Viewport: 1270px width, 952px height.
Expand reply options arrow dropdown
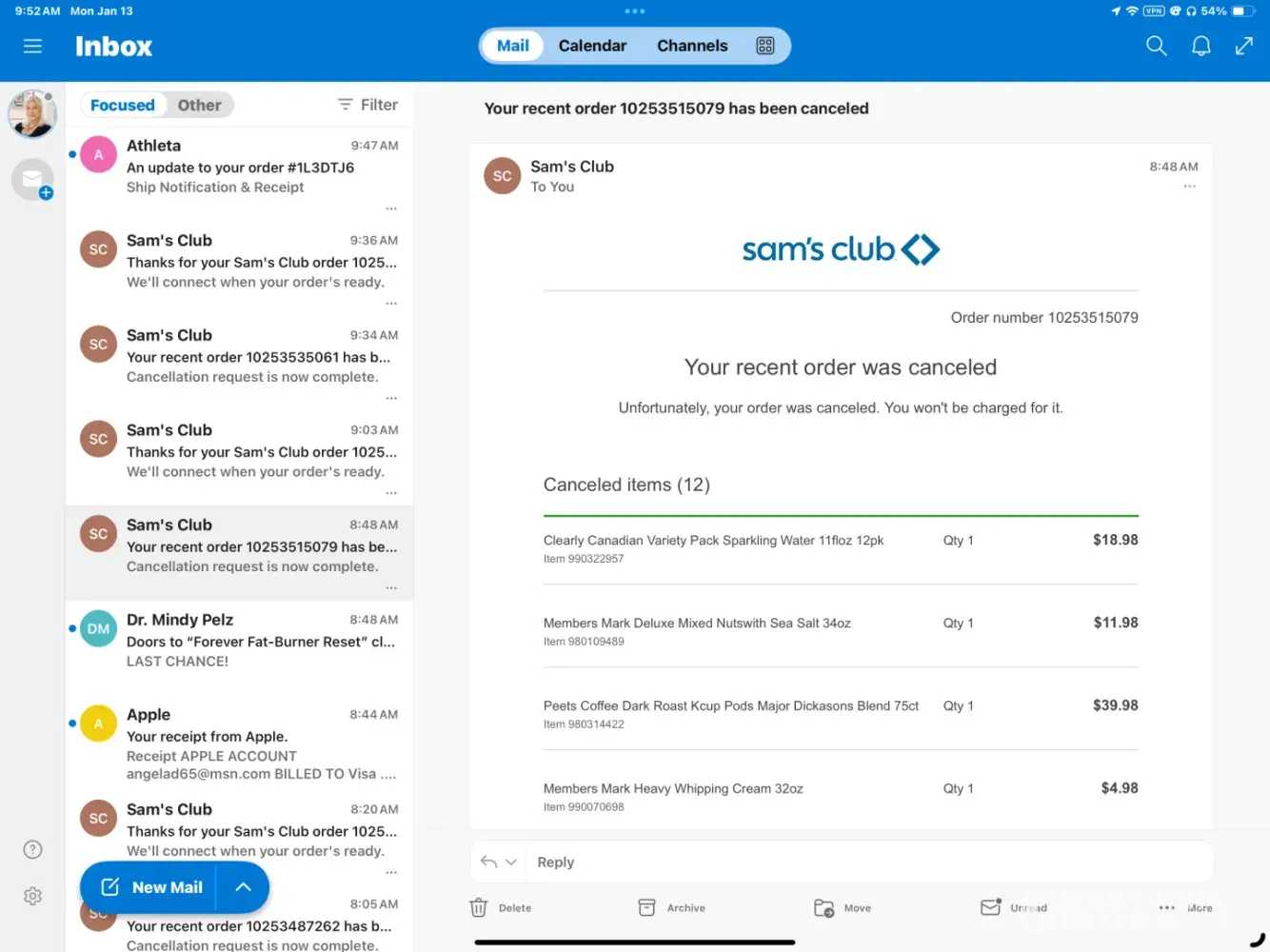click(510, 862)
